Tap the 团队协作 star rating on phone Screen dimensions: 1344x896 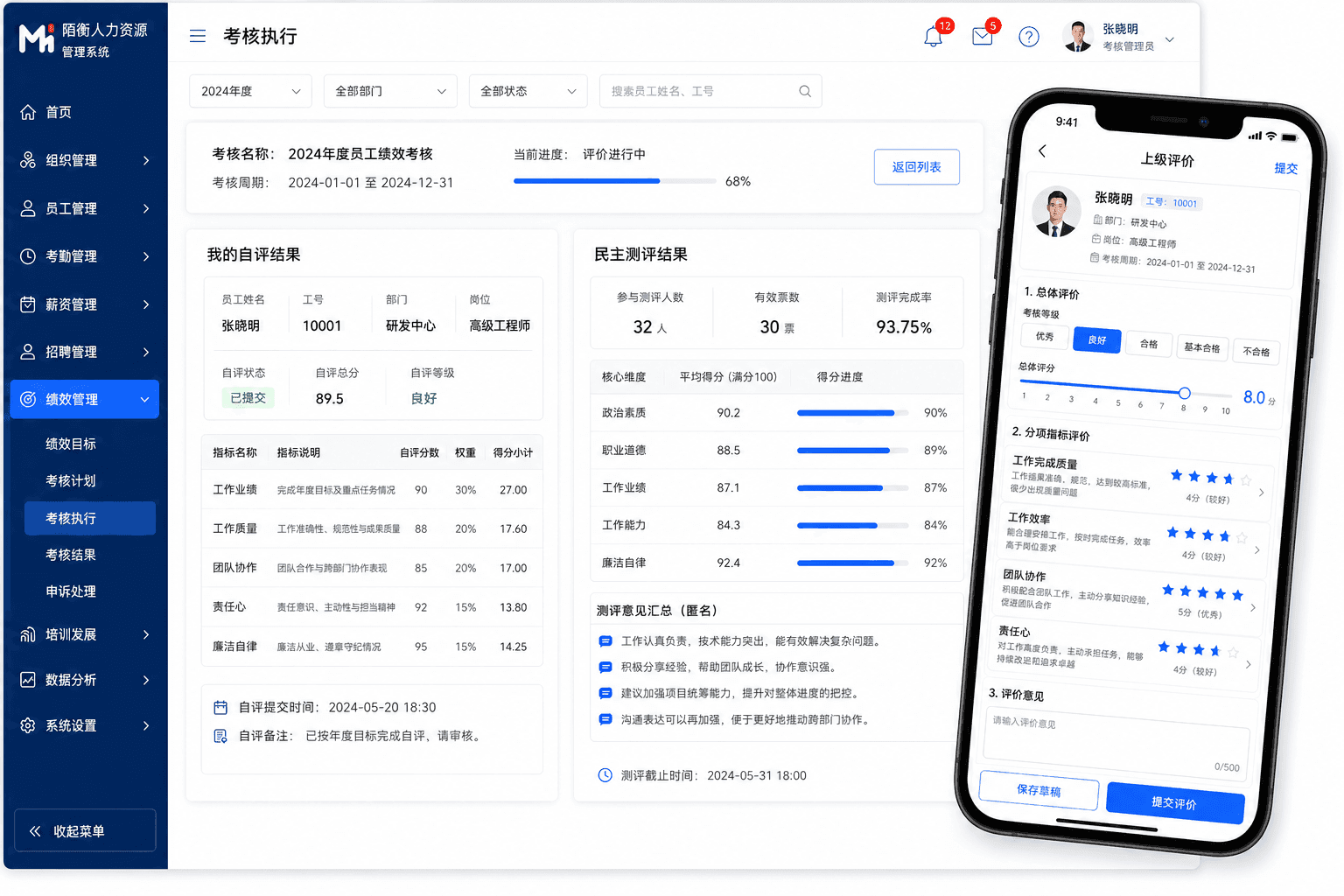coord(1203,592)
